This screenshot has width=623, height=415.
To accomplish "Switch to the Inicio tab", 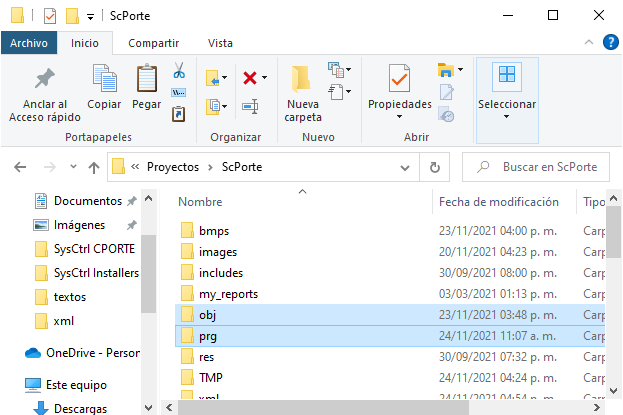I will coord(85,43).
